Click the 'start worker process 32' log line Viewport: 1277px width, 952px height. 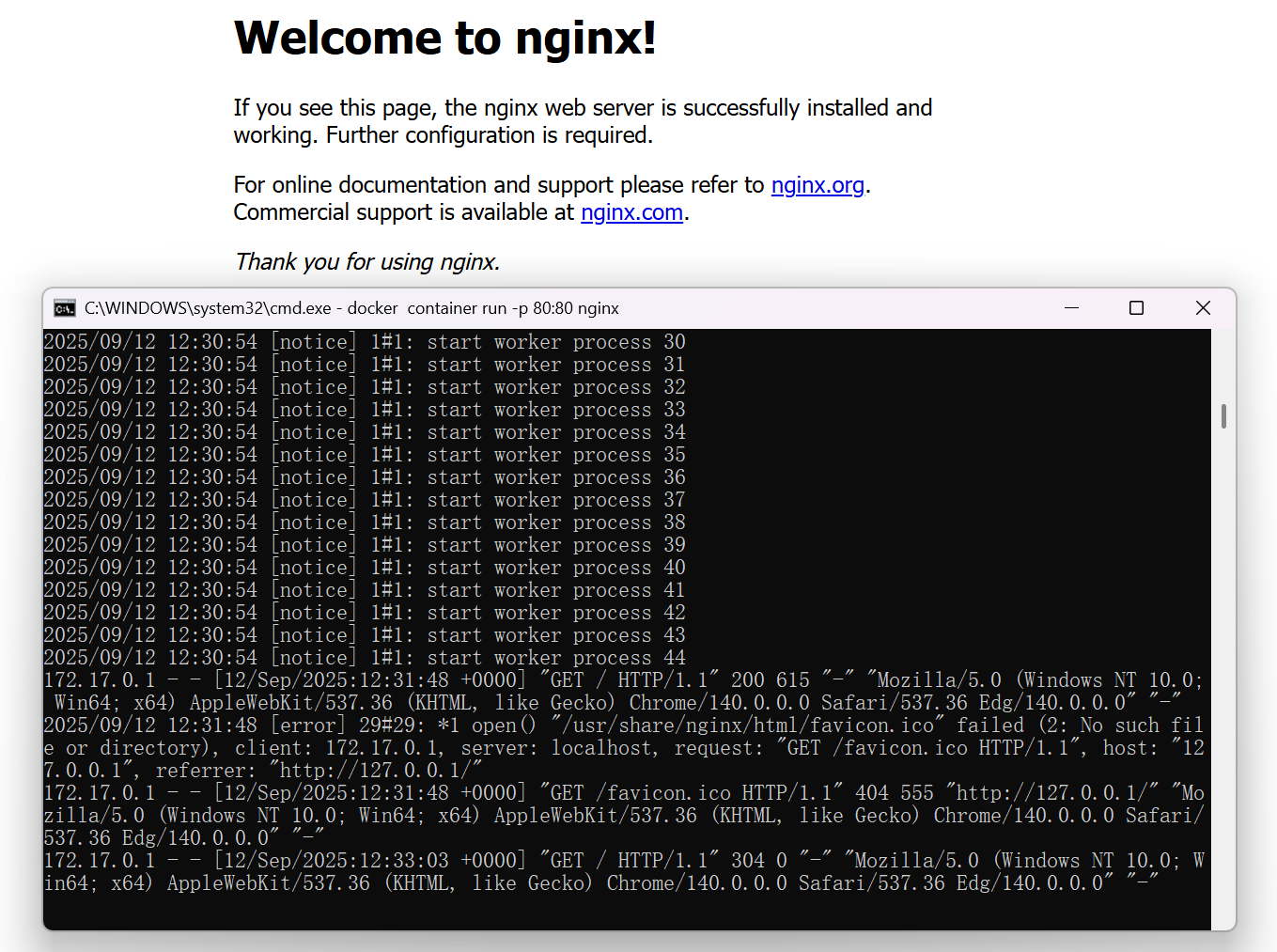(x=365, y=386)
